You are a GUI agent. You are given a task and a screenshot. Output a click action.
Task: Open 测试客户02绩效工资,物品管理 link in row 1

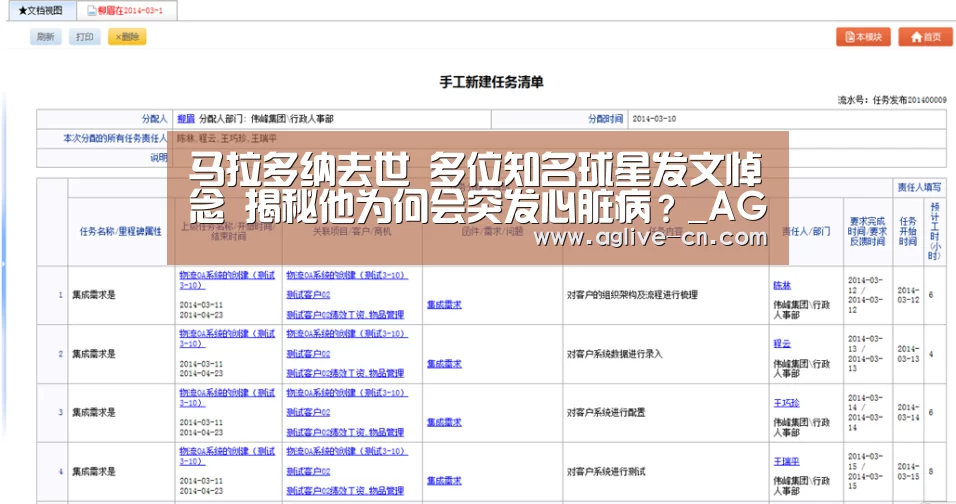[x=345, y=314]
